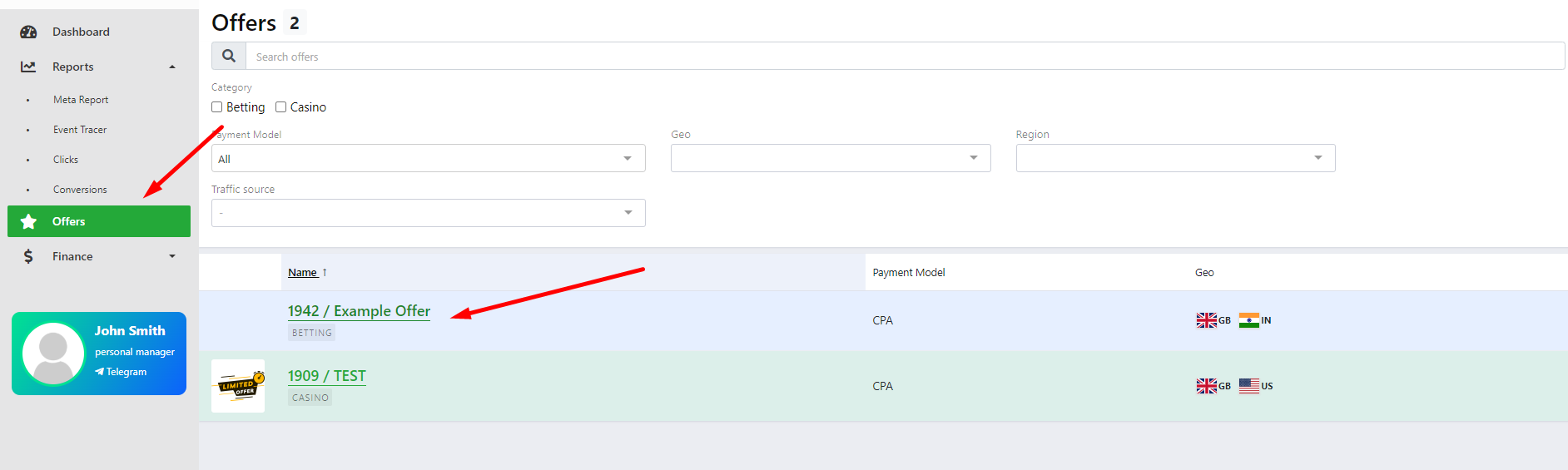Open the Meta Report menu item

[81, 100]
